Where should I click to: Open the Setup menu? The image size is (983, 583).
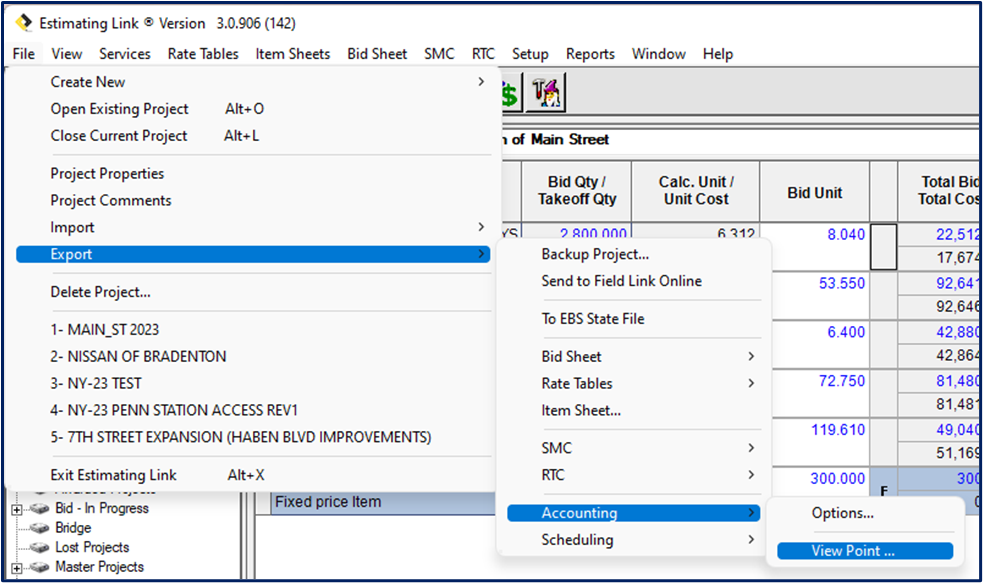[x=530, y=54]
